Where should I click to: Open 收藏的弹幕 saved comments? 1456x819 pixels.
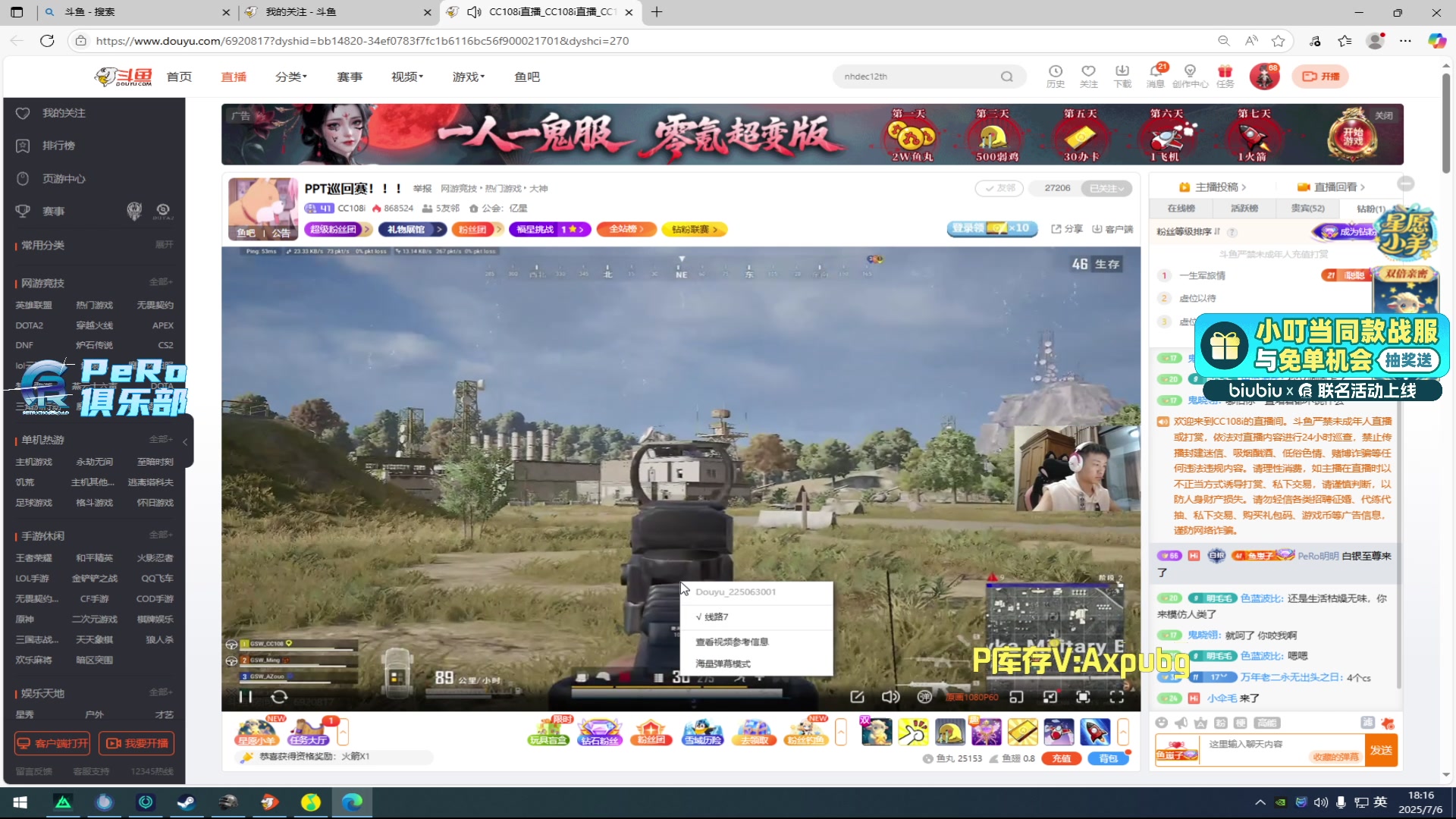tap(1335, 757)
